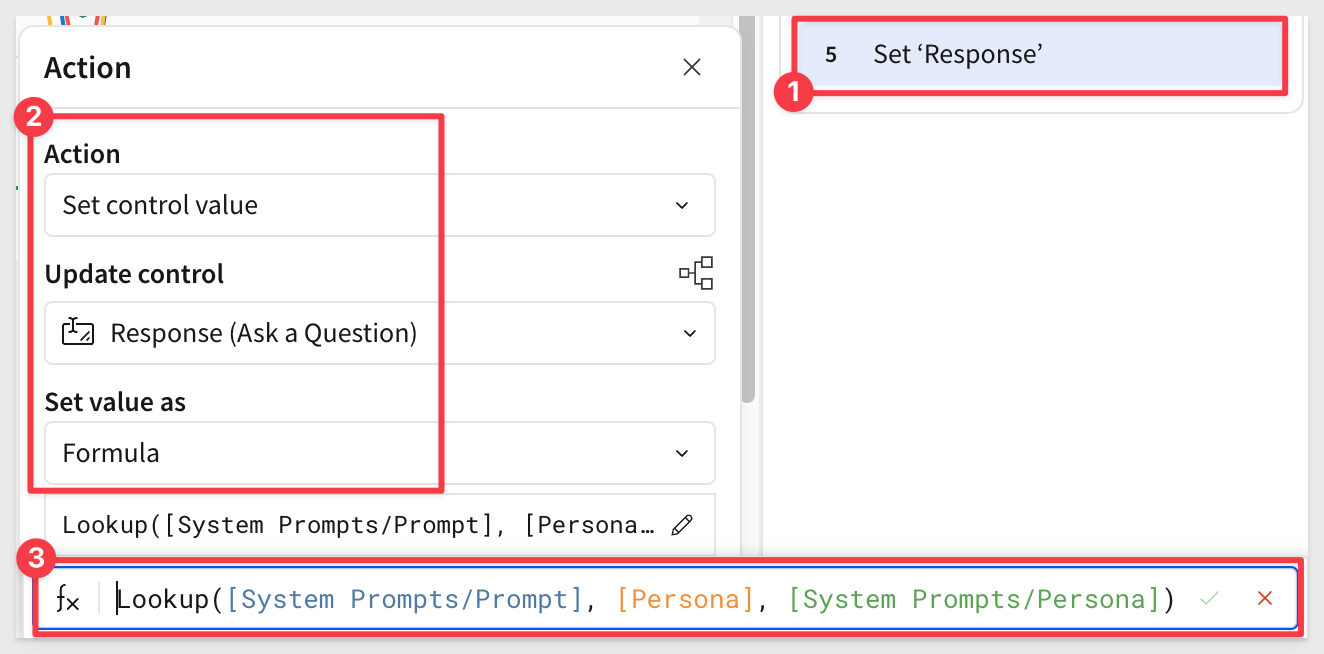Click the red number 1 annotation badge
Screen dimensions: 1324x654
click(794, 95)
